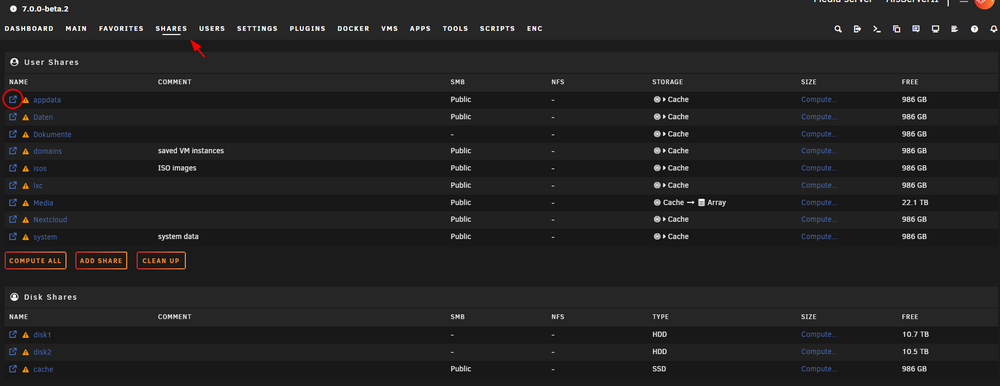Browse the Media share via its icon

[x=13, y=202]
